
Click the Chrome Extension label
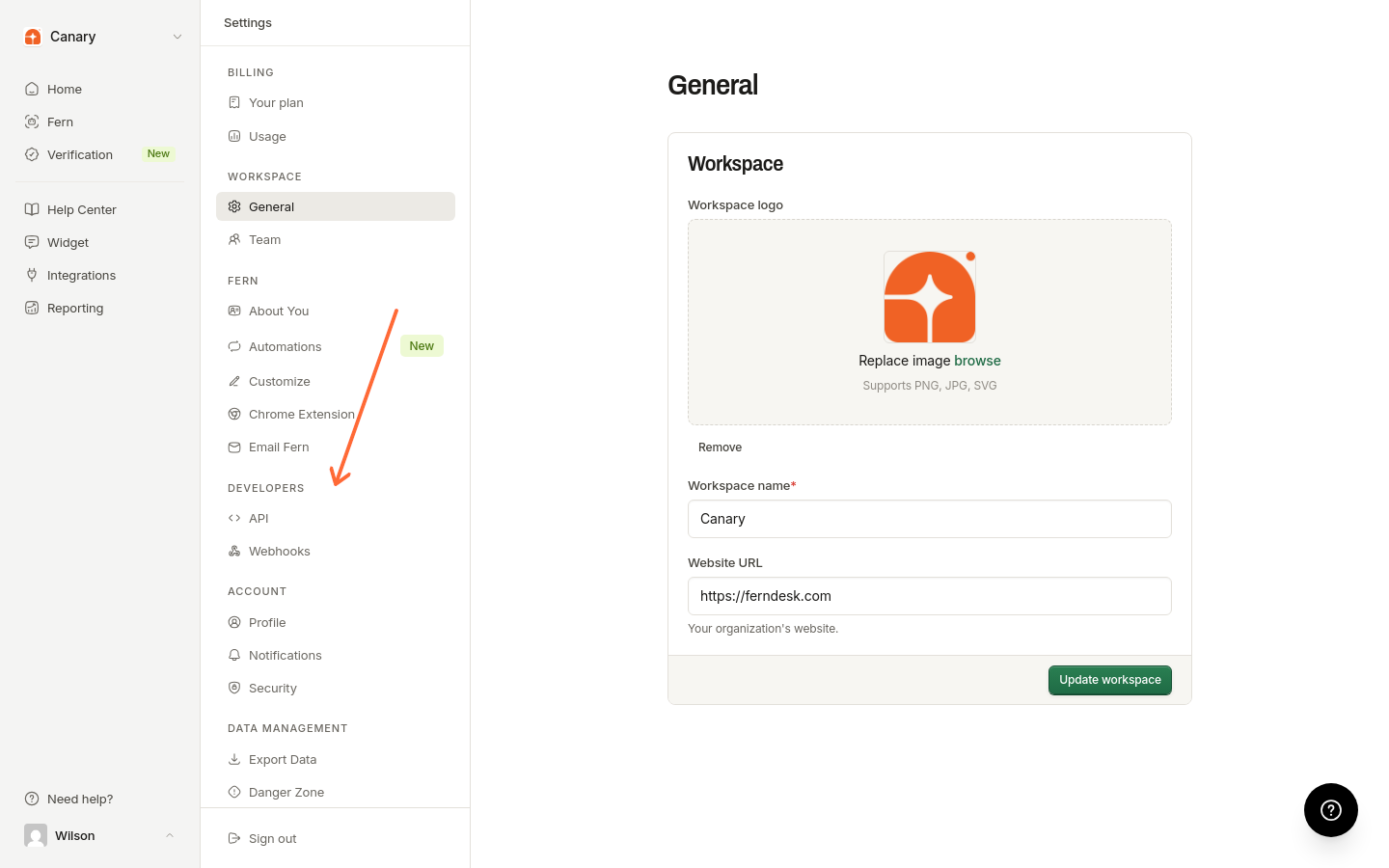coord(302,414)
